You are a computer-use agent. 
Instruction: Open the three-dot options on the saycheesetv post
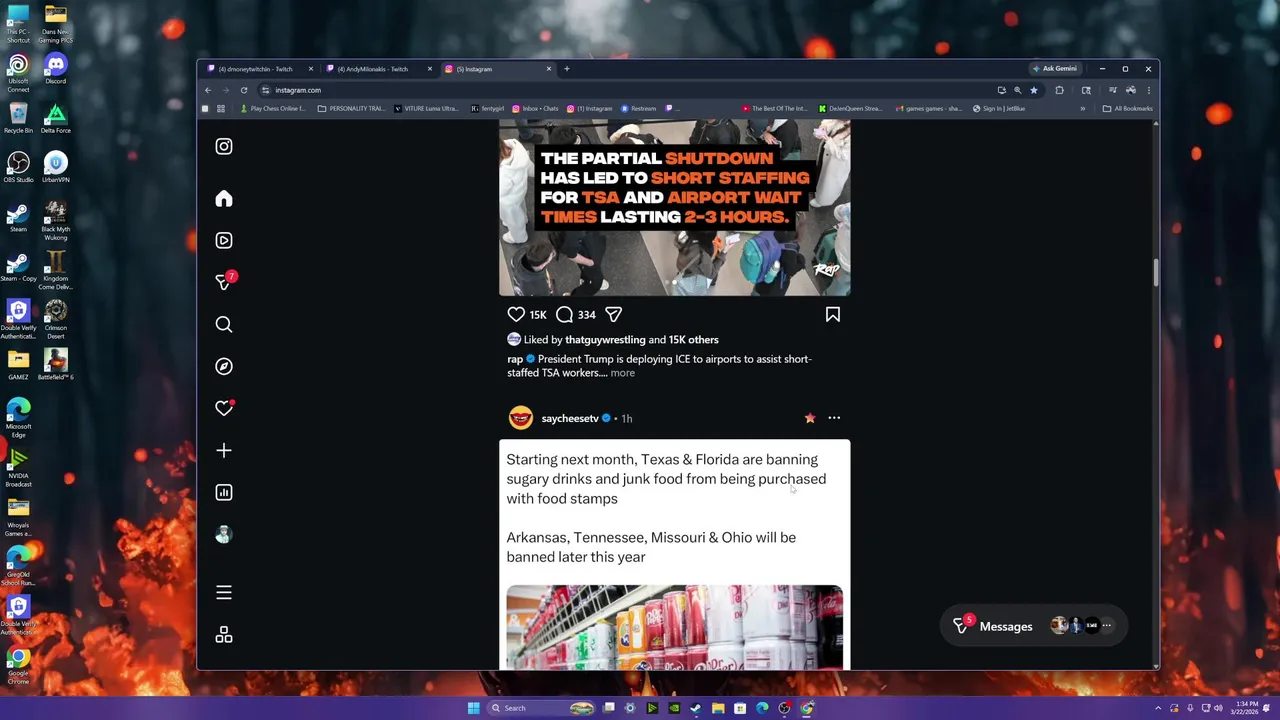tap(834, 418)
